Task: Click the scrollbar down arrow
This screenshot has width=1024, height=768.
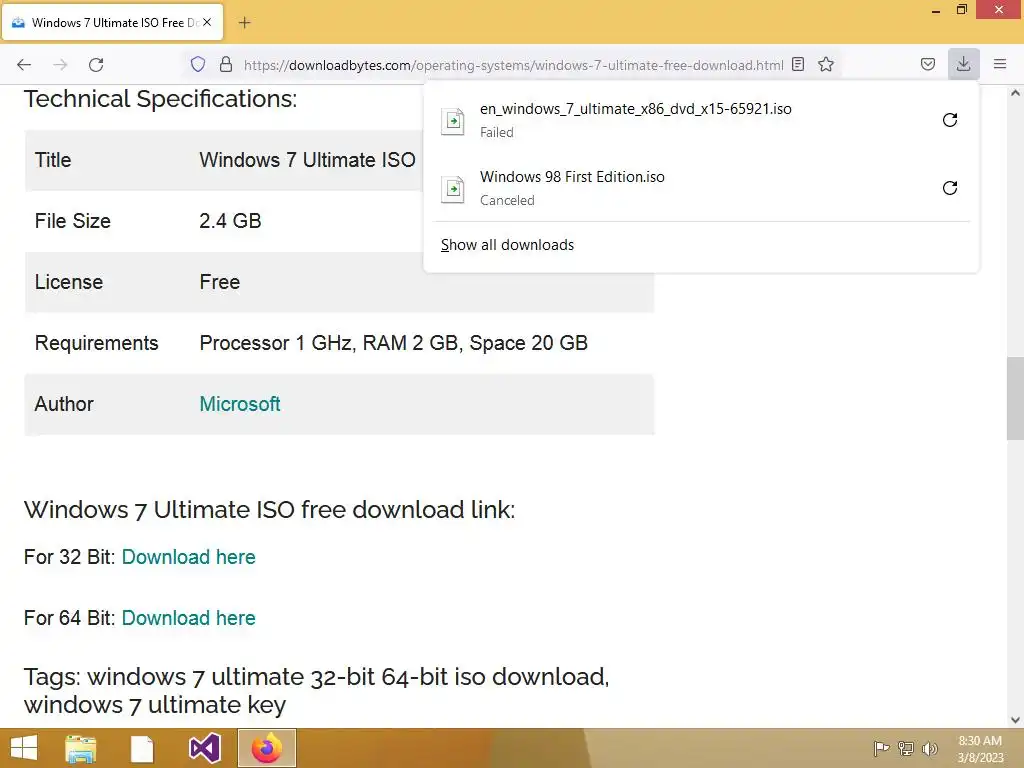Action: (1015, 720)
